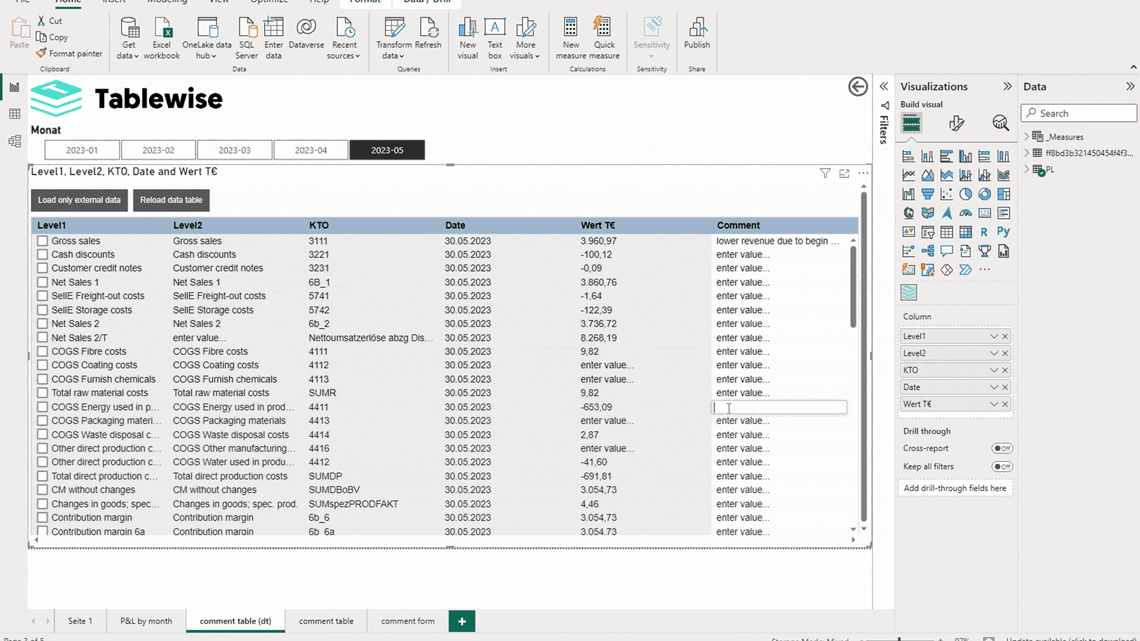The image size is (1140, 641).
Task: Open the Level1 field dropdown arrow
Action: (993, 337)
